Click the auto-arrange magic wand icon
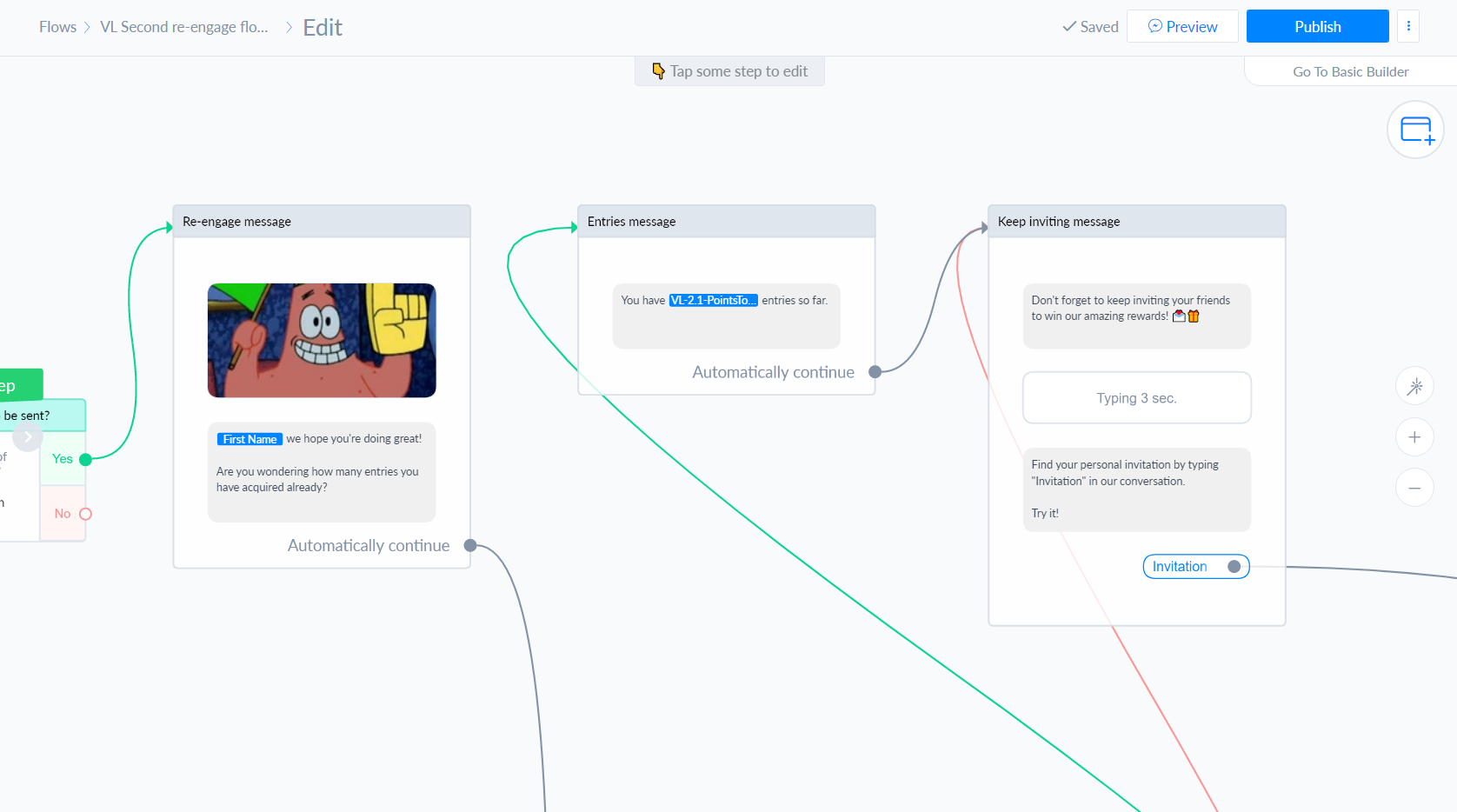 pos(1414,386)
